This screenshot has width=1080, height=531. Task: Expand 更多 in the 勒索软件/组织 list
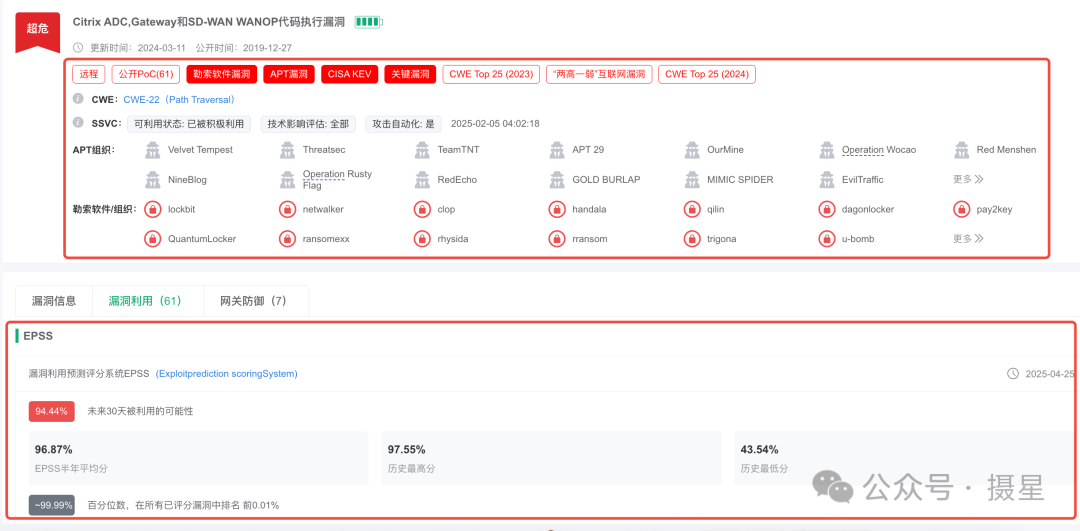[968, 239]
